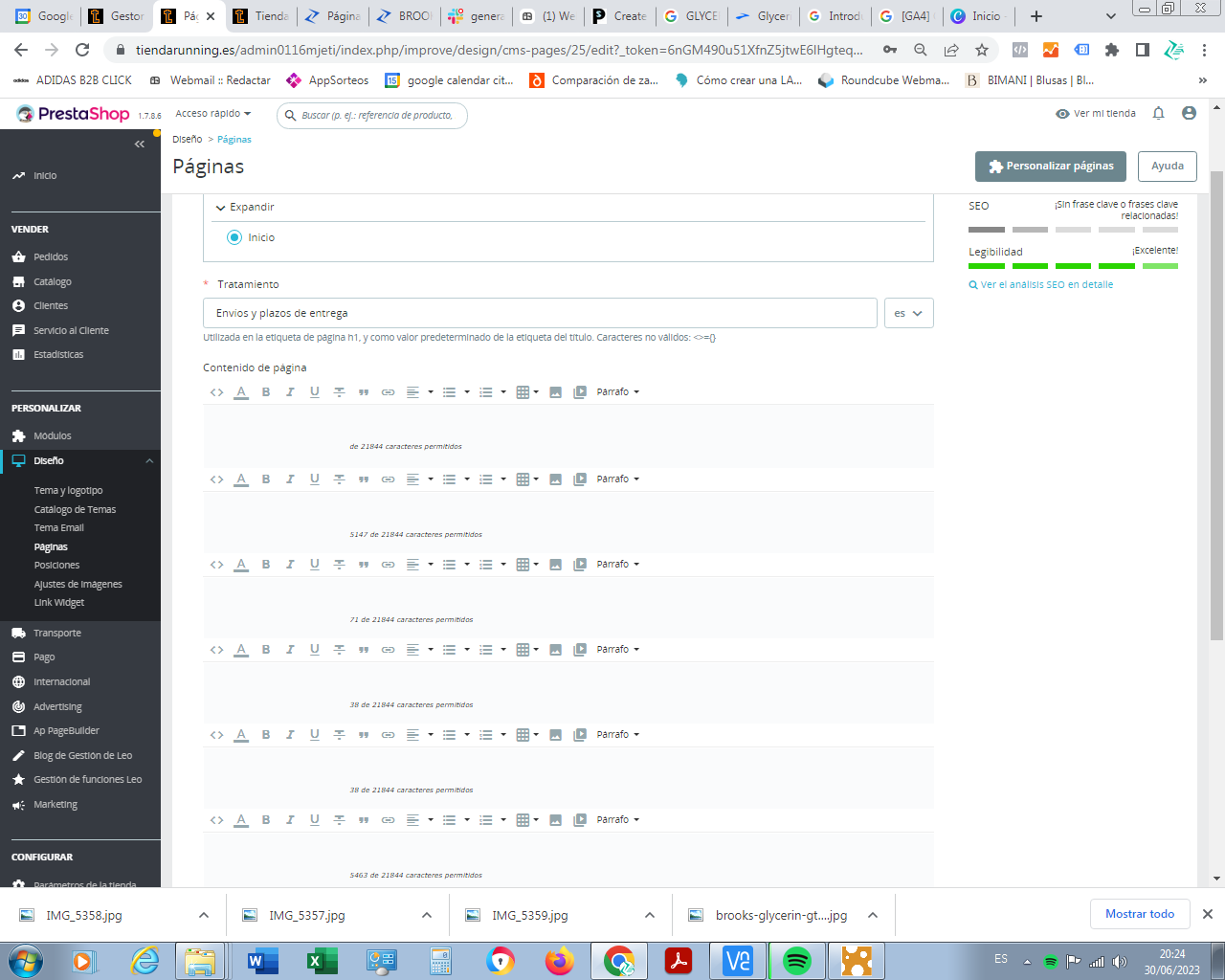Screen dimensions: 1225x980
Task: Click Italic in toolbar directly below 'Contenido de página'
Action: pyautogui.click(x=290, y=392)
